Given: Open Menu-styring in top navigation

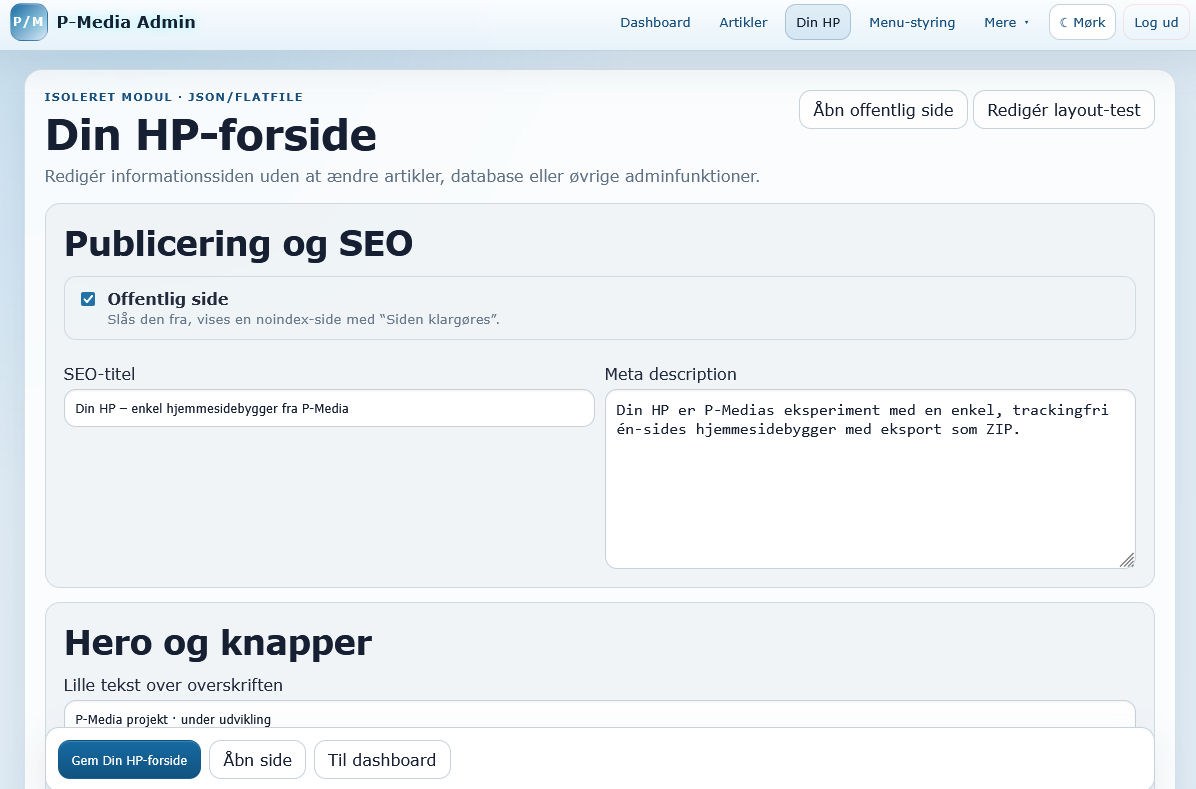Looking at the screenshot, I should click(x=911, y=22).
